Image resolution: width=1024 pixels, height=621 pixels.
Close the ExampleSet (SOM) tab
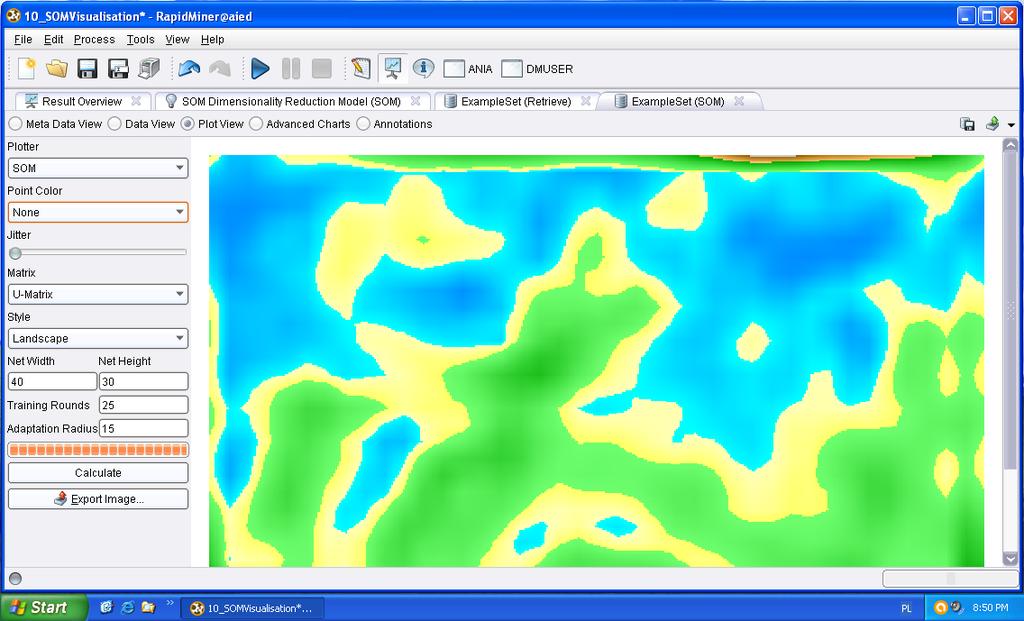[739, 101]
